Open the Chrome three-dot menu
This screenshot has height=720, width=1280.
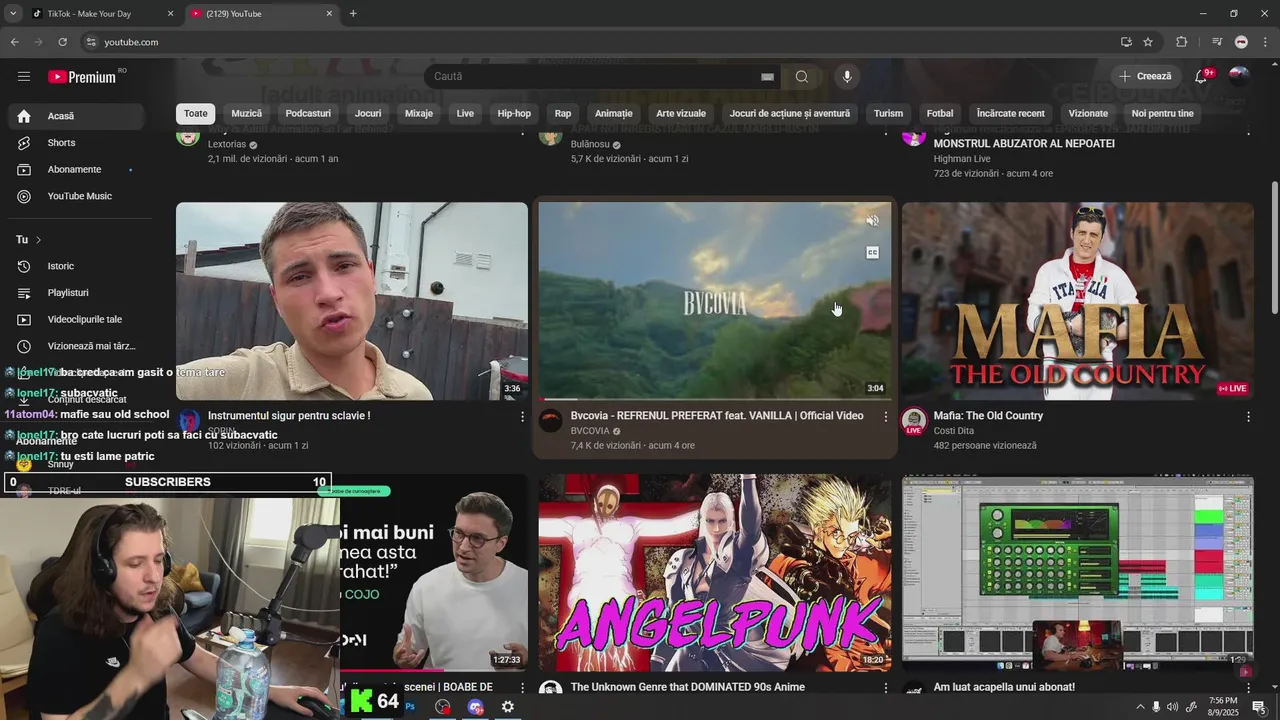coord(1266,42)
